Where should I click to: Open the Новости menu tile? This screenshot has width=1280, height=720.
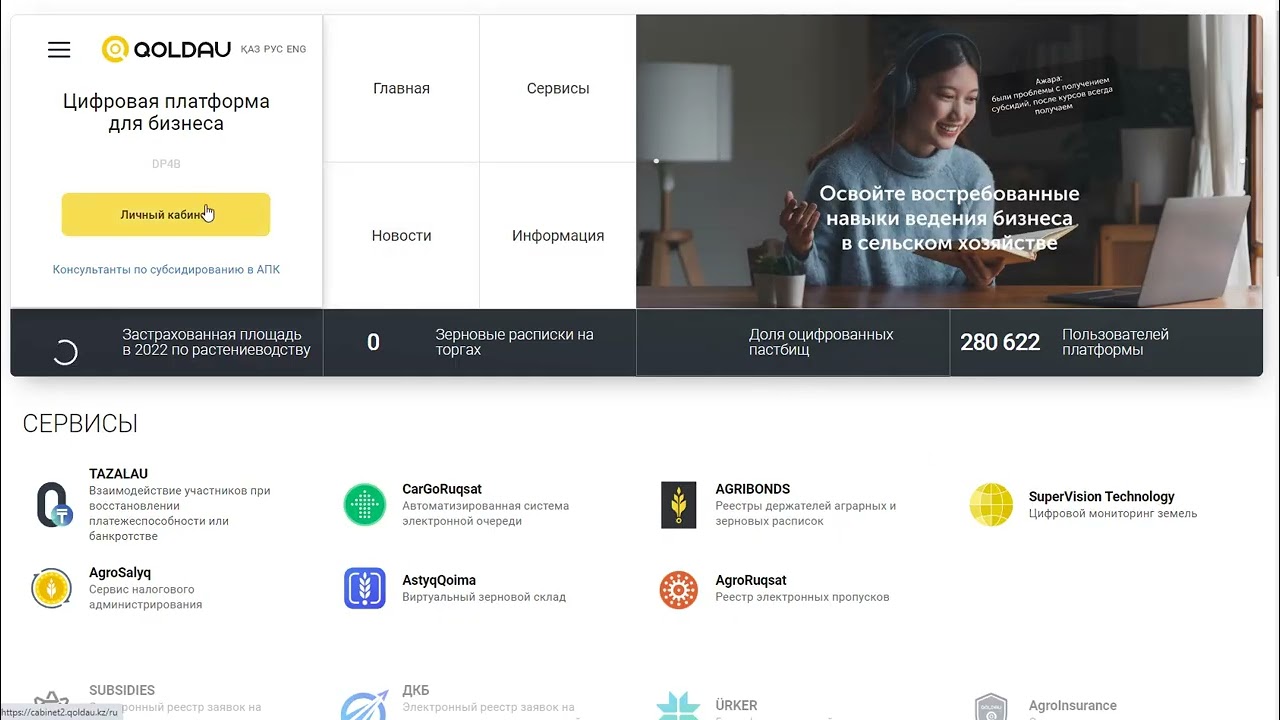click(401, 236)
